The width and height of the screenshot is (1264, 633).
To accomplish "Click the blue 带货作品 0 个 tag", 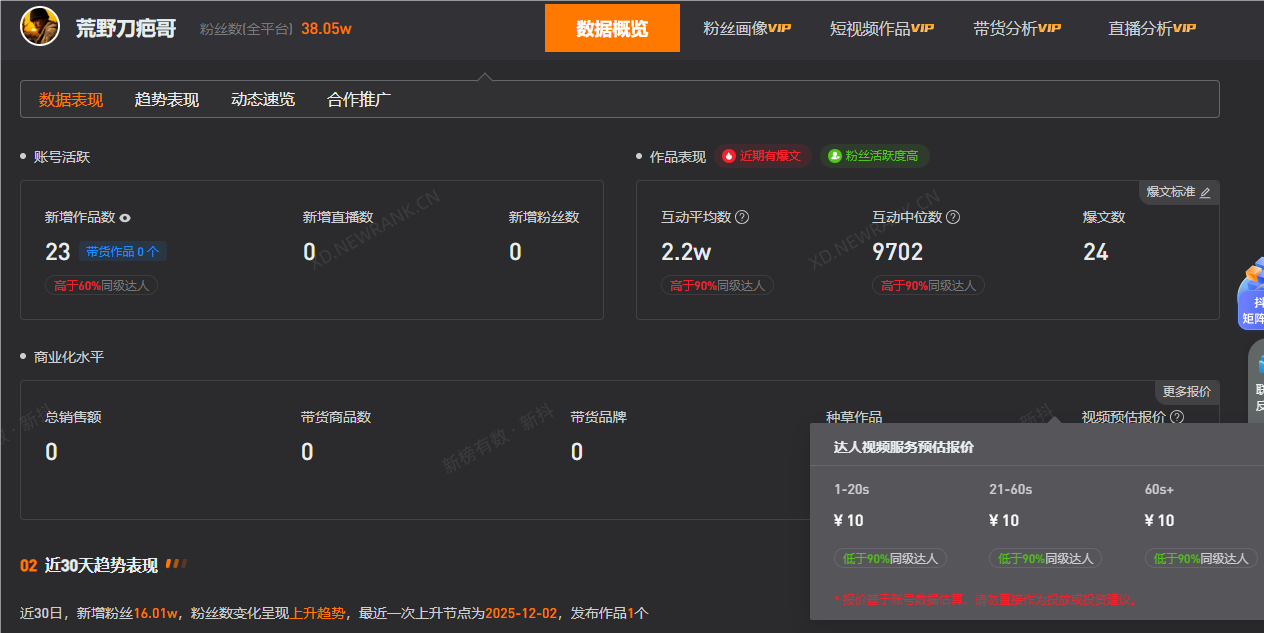I will click(x=122, y=252).
